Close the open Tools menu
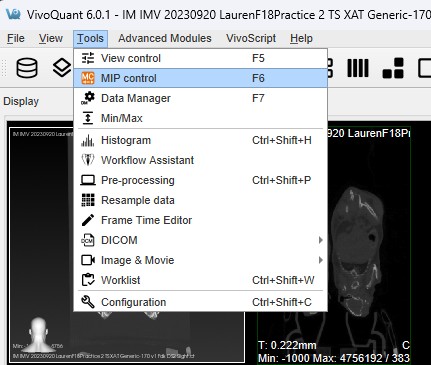 tap(90, 38)
